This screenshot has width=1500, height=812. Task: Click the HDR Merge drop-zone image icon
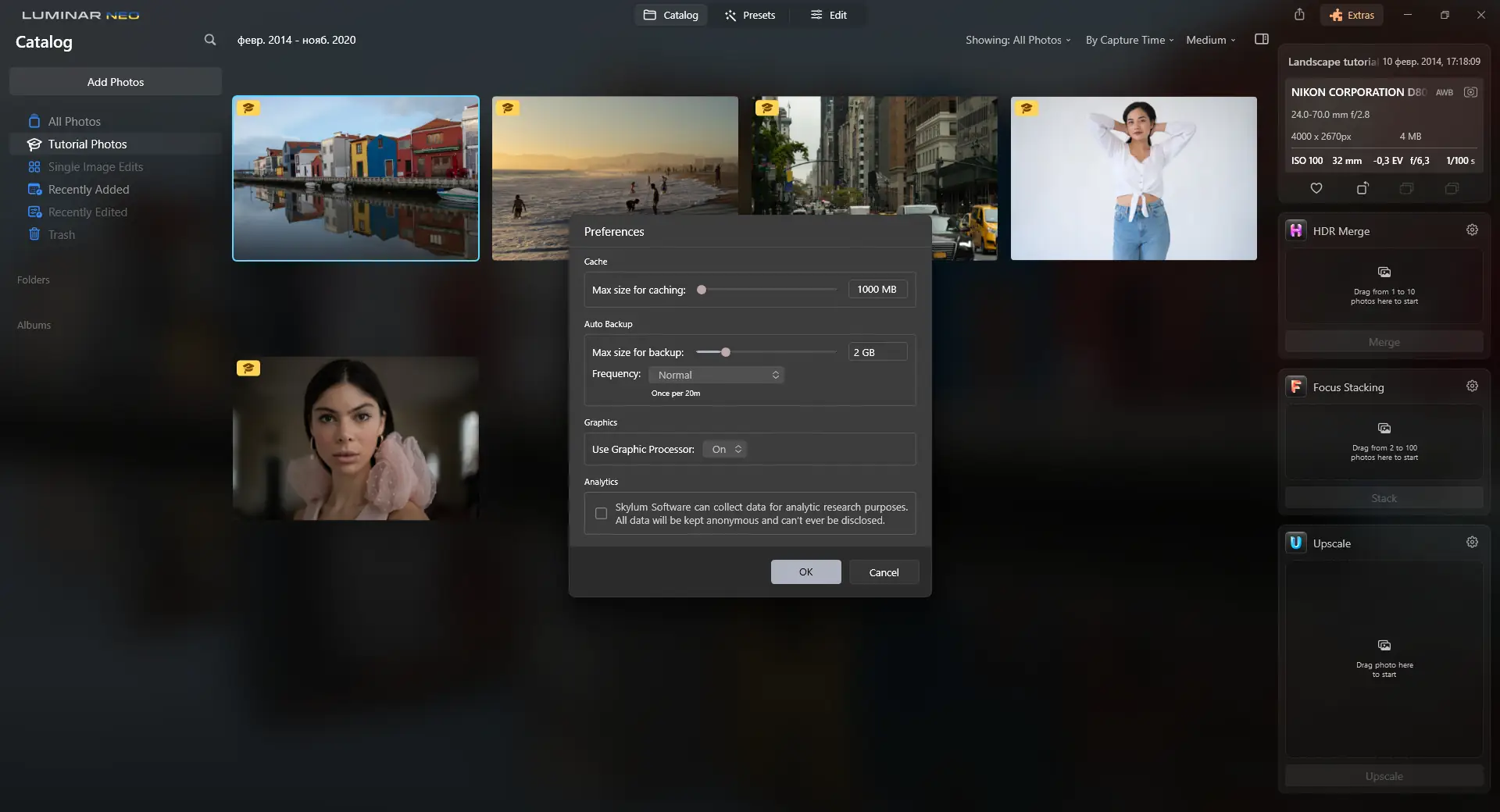[1384, 272]
